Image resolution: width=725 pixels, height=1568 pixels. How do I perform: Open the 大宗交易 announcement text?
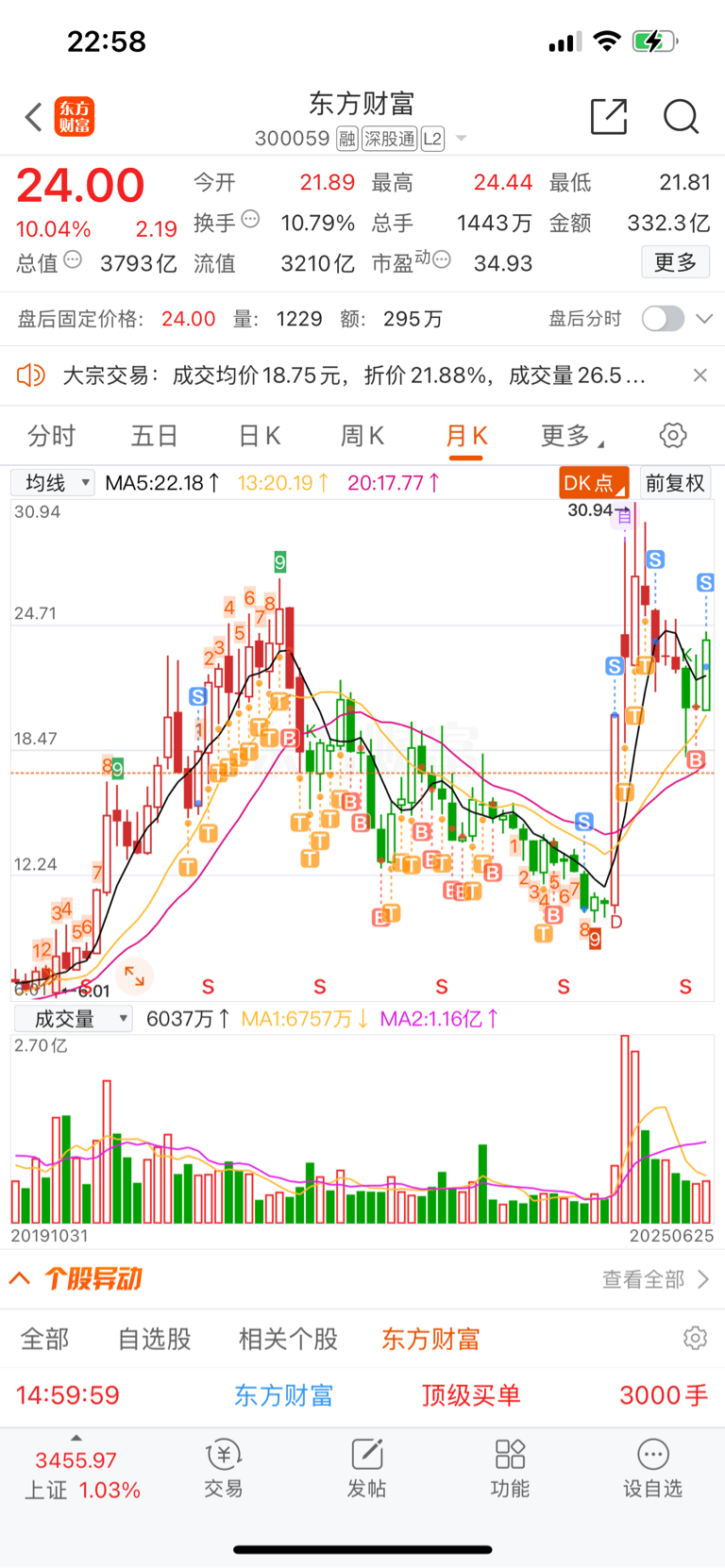coord(354,375)
